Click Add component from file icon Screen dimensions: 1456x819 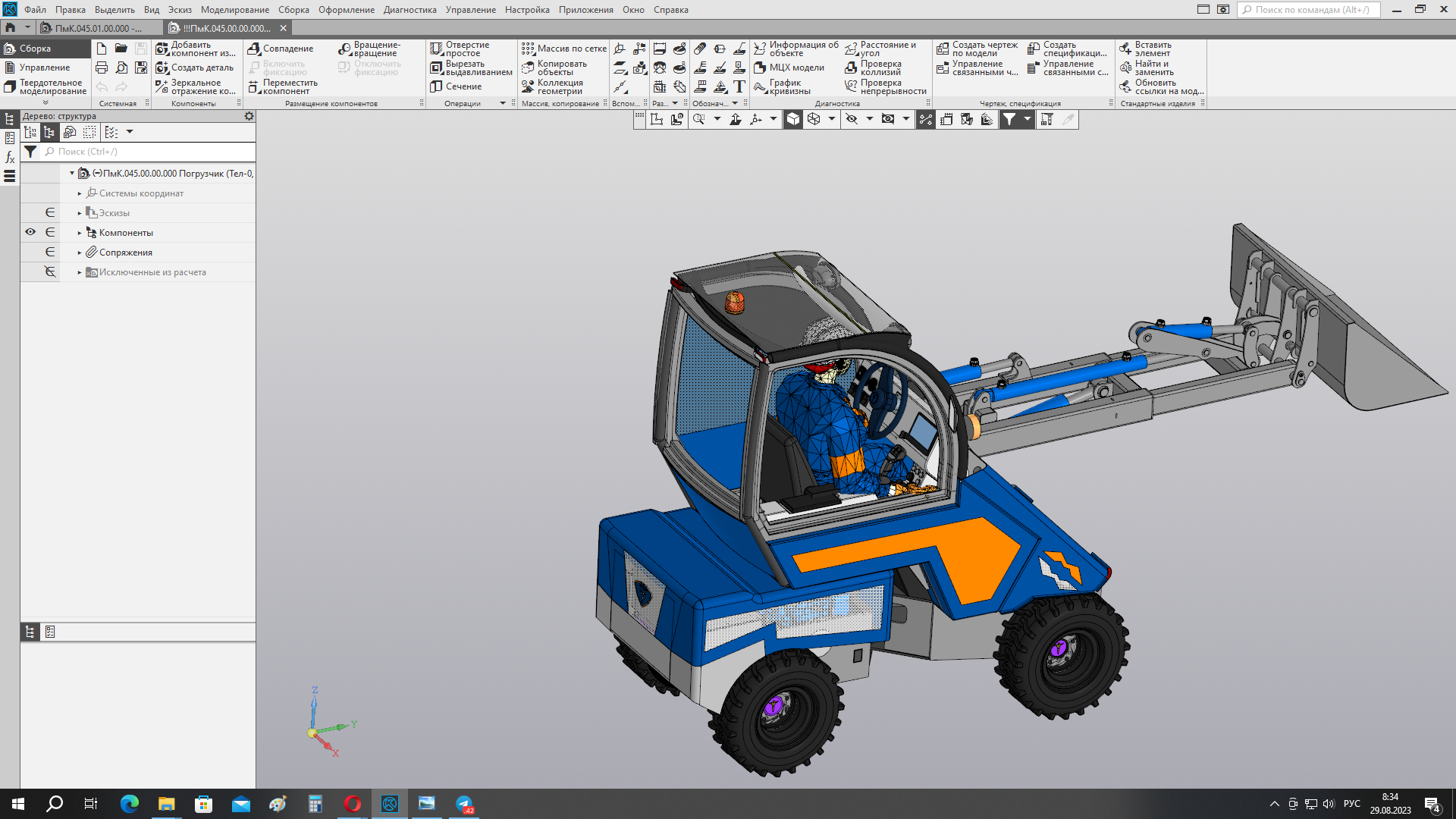(x=162, y=49)
